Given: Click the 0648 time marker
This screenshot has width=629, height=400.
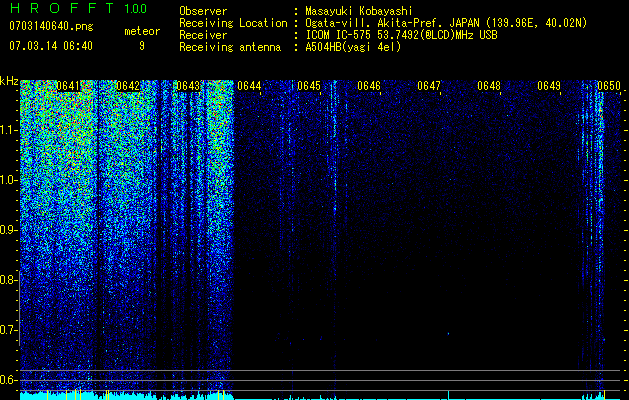Looking at the screenshot, I should 489,86.
